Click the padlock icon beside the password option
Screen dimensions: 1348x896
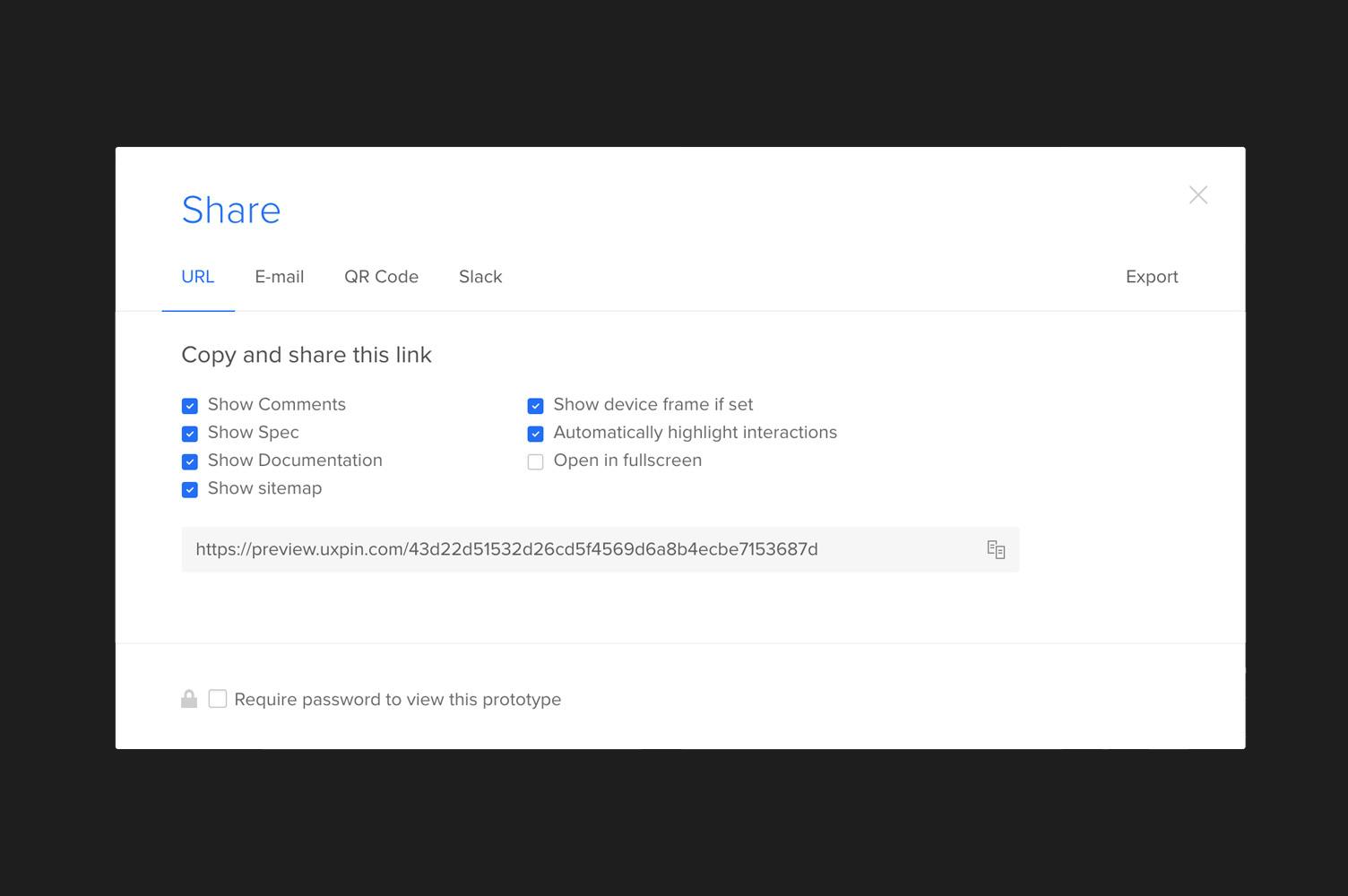(189, 699)
